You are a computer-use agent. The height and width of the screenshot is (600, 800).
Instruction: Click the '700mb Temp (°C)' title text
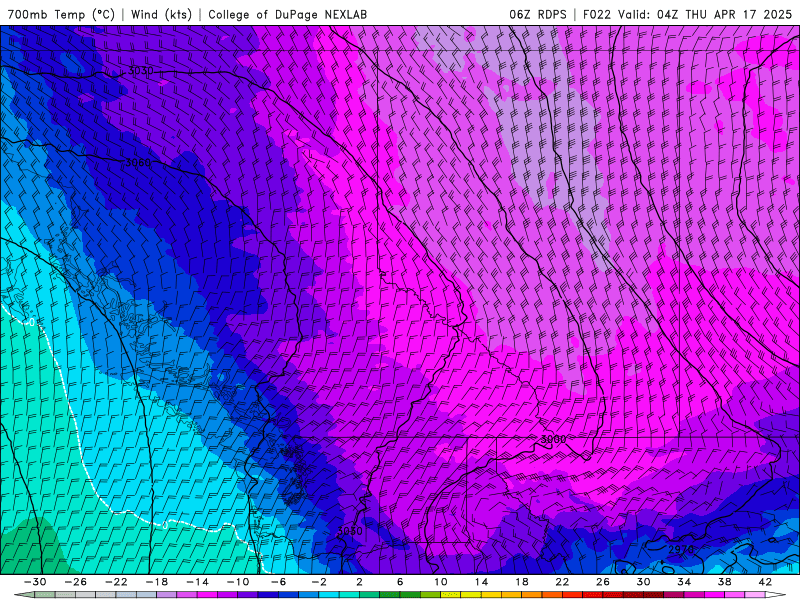coord(61,14)
